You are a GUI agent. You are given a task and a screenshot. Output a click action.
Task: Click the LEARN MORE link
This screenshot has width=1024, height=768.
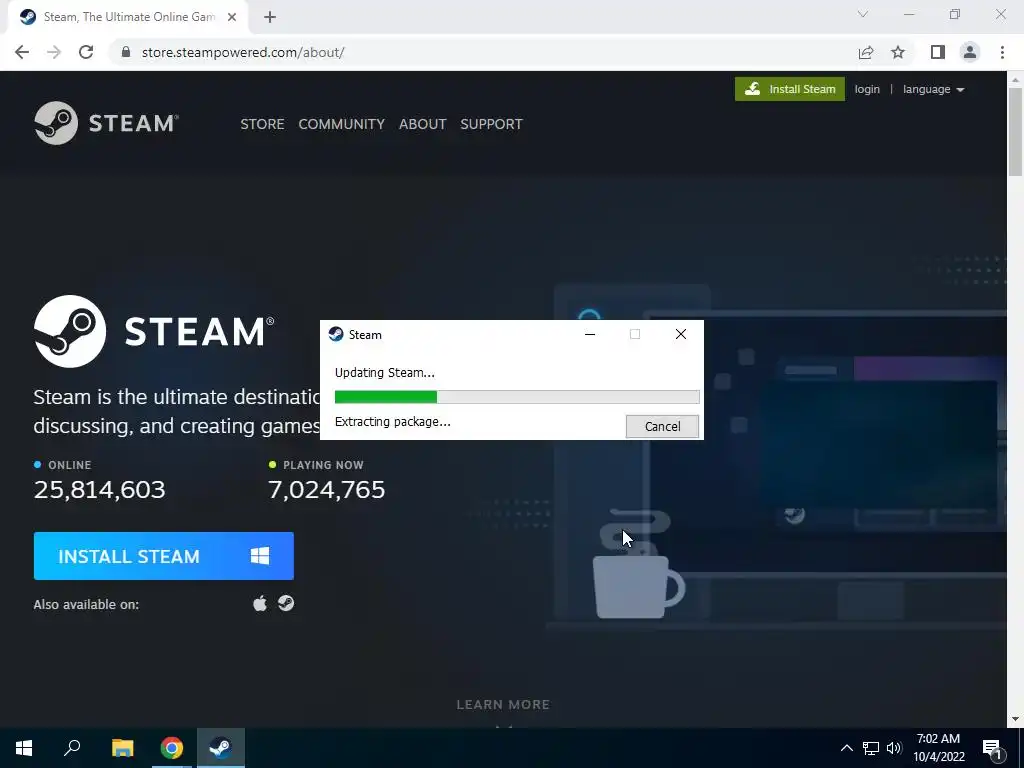(503, 705)
